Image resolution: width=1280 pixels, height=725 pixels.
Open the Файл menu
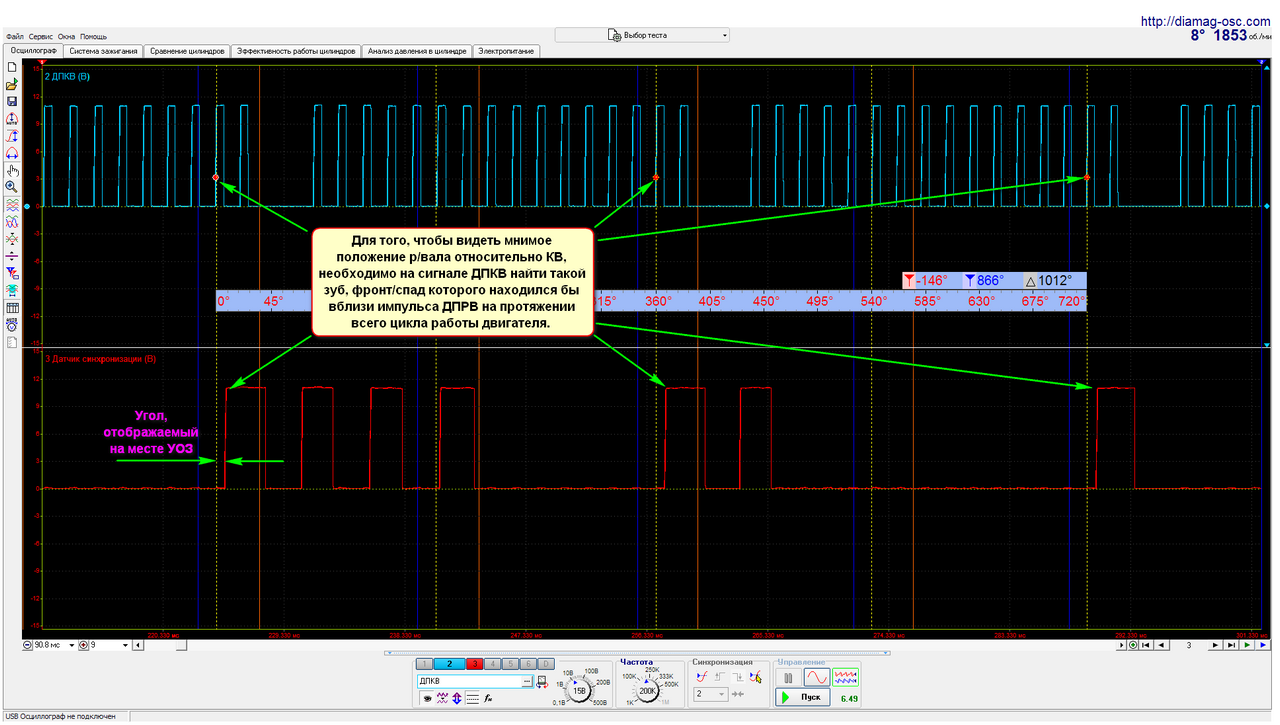point(14,36)
